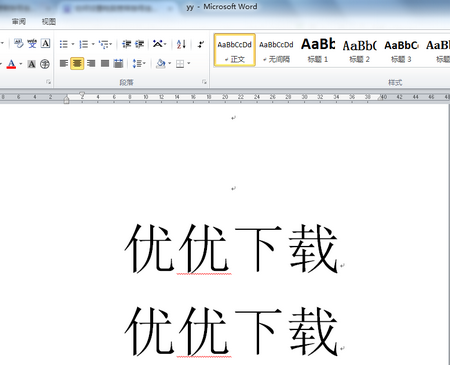Open the Borders dropdown arrow
The image size is (450, 365).
coord(189,63)
